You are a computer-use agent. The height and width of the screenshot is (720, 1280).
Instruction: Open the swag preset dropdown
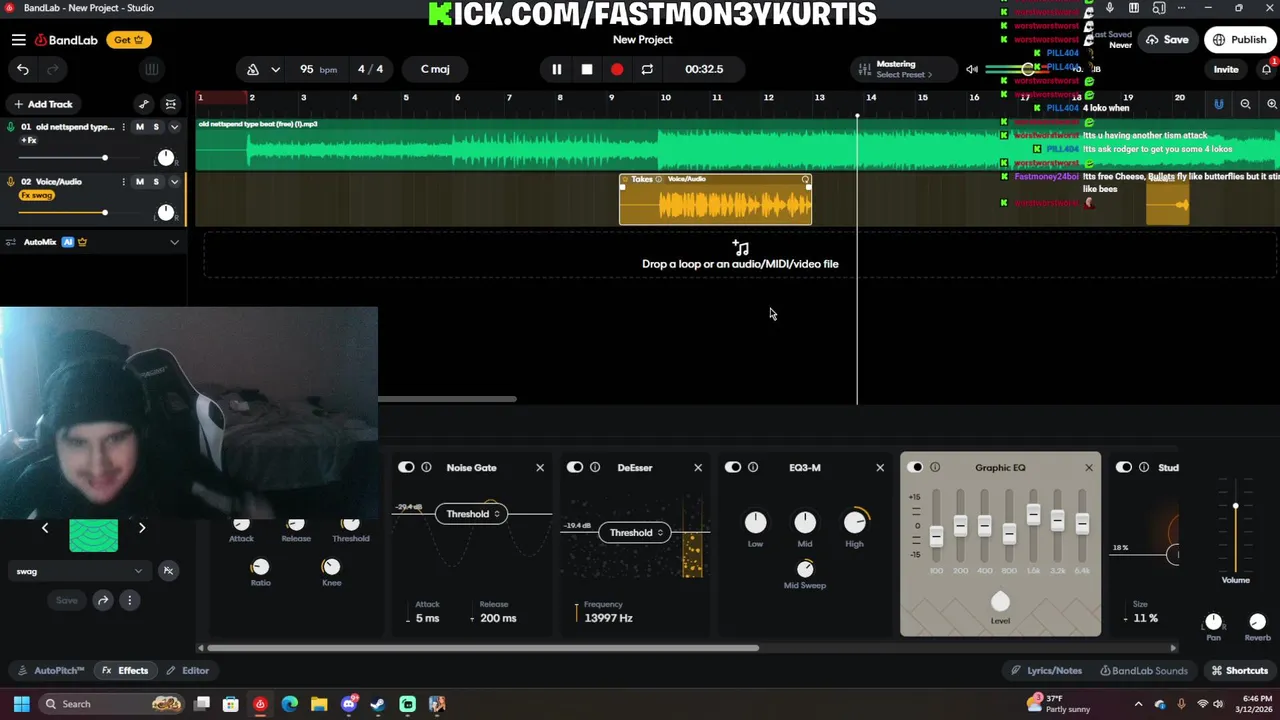(x=79, y=571)
